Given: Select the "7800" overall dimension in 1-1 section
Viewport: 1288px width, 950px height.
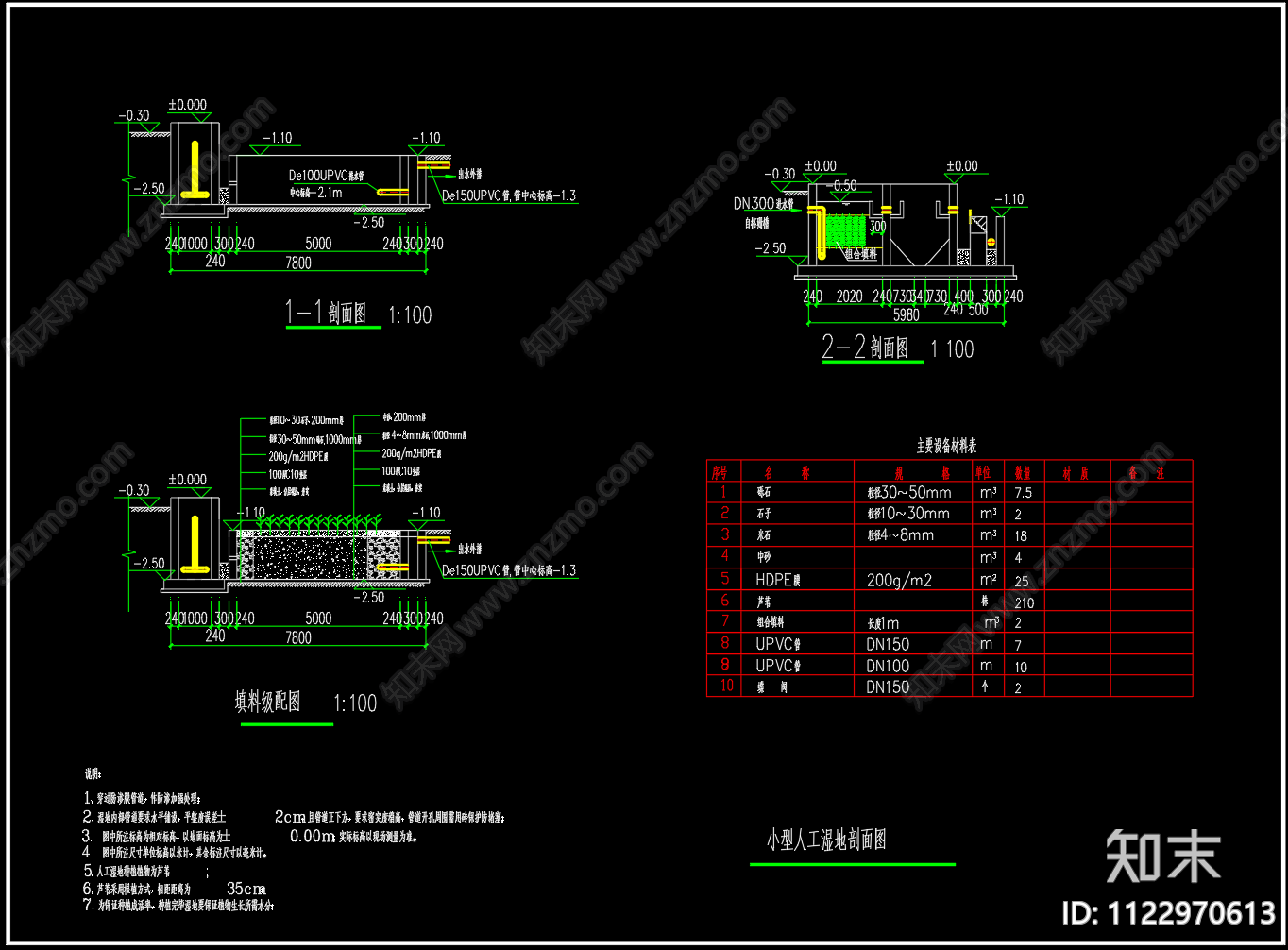Looking at the screenshot, I should (x=297, y=263).
